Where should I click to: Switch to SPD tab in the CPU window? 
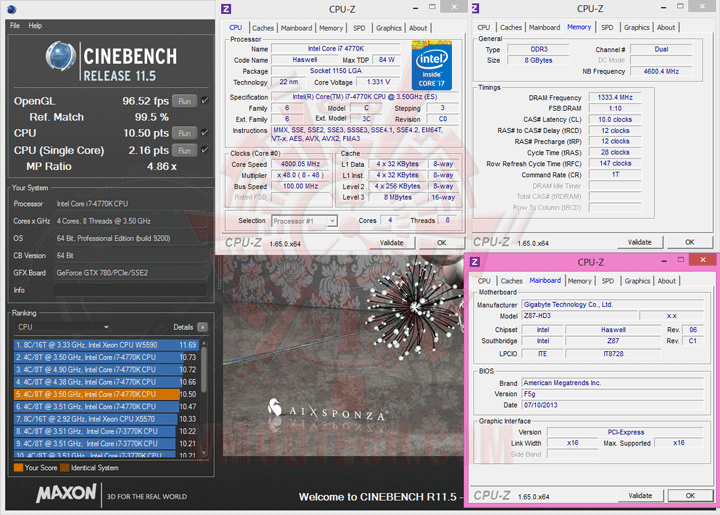tap(359, 28)
